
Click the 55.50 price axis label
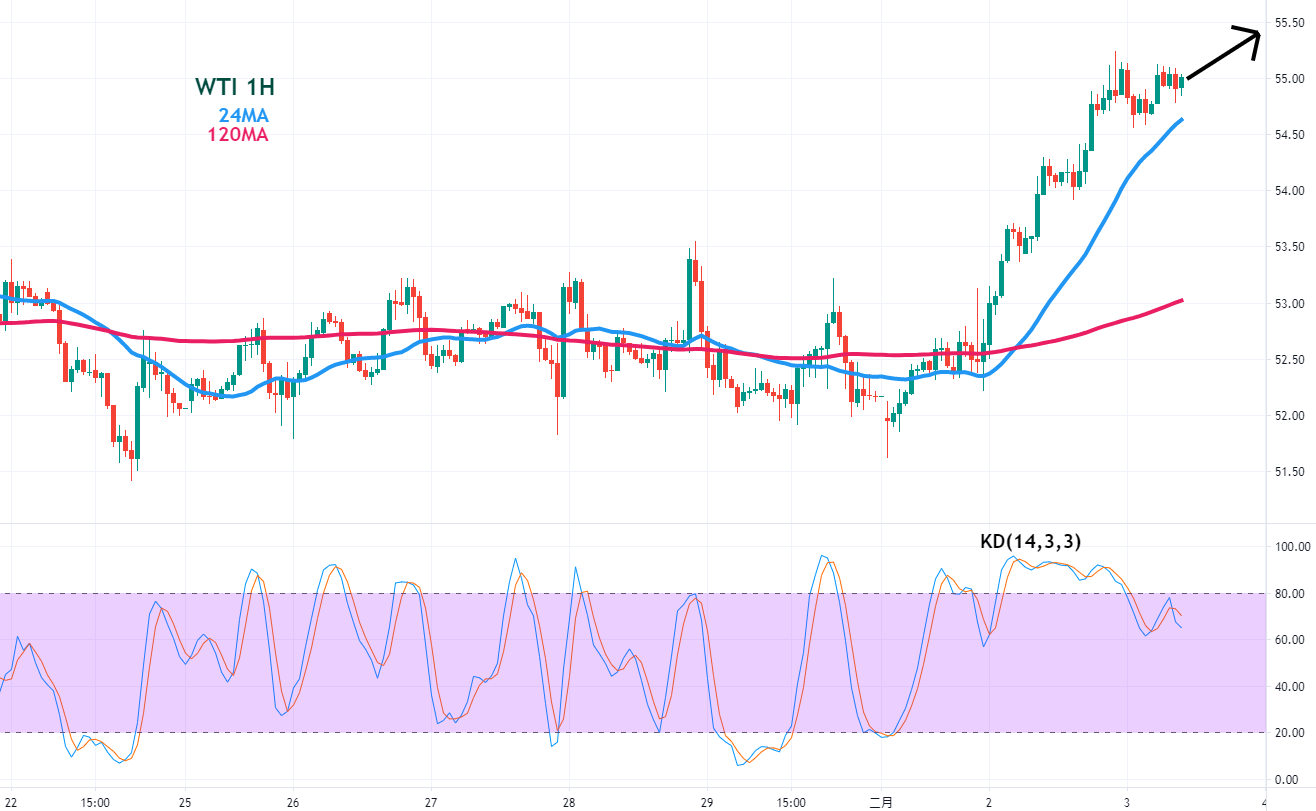pyautogui.click(x=1288, y=22)
